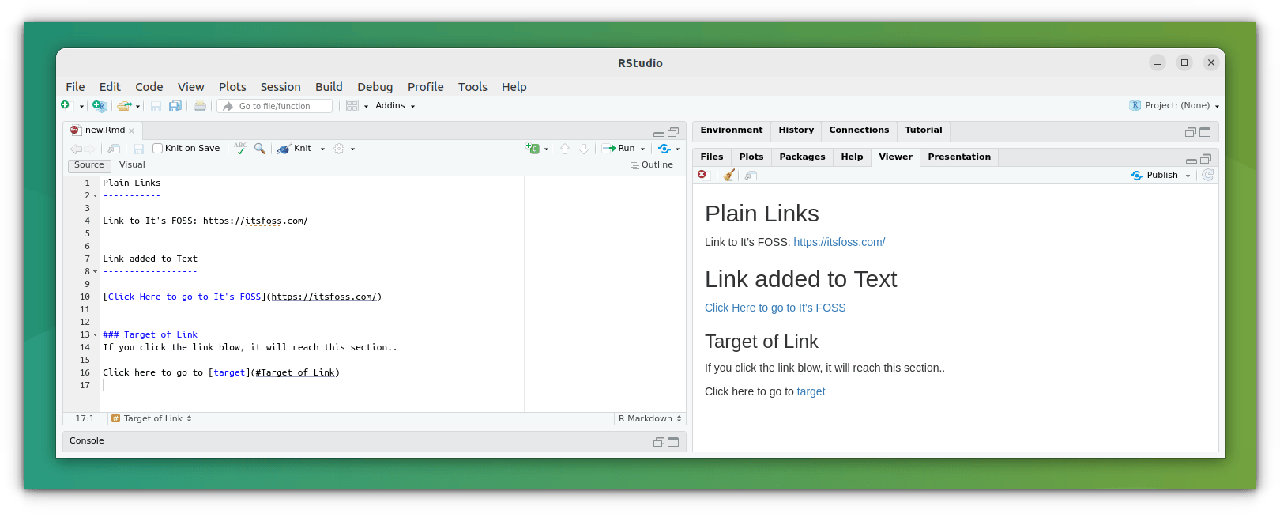Image resolution: width=1280 pixels, height=514 pixels.
Task: Enable the Knit on Save checkbox
Action: (x=158, y=148)
